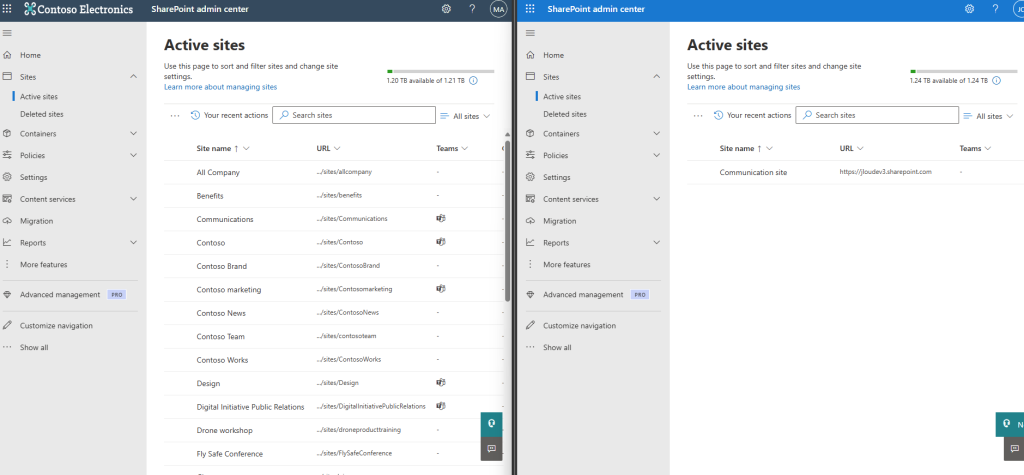Open app launcher in right blue-header window

click(x=530, y=9)
